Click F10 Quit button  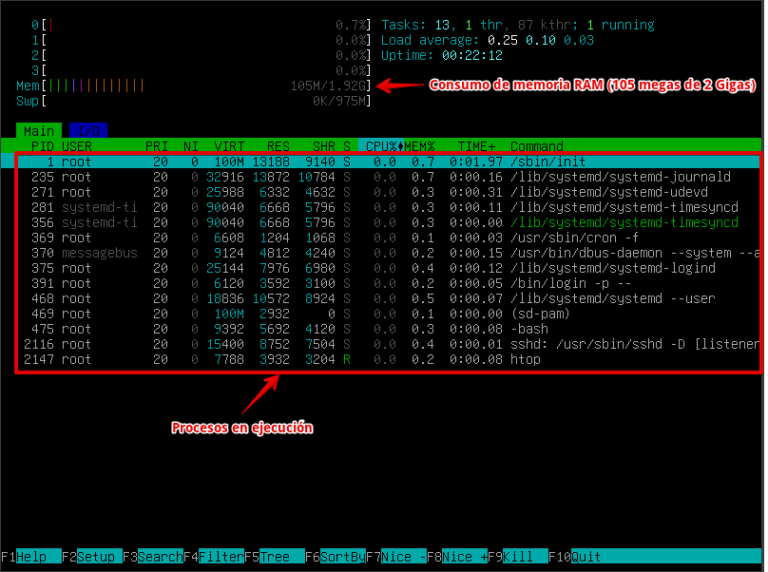click(574, 557)
